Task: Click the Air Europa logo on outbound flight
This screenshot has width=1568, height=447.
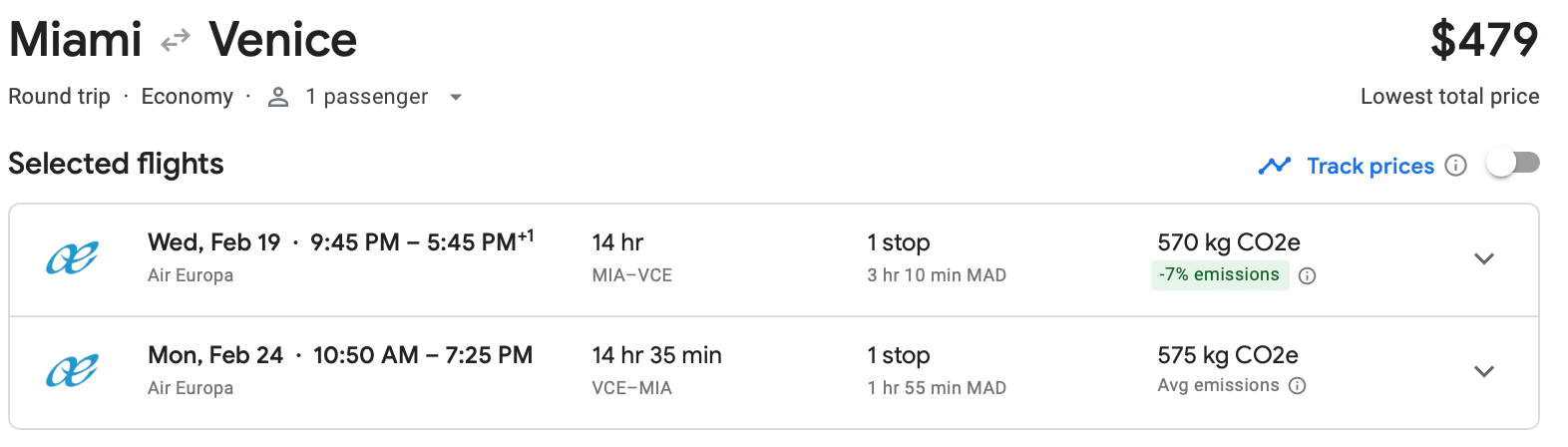Action: [x=72, y=259]
